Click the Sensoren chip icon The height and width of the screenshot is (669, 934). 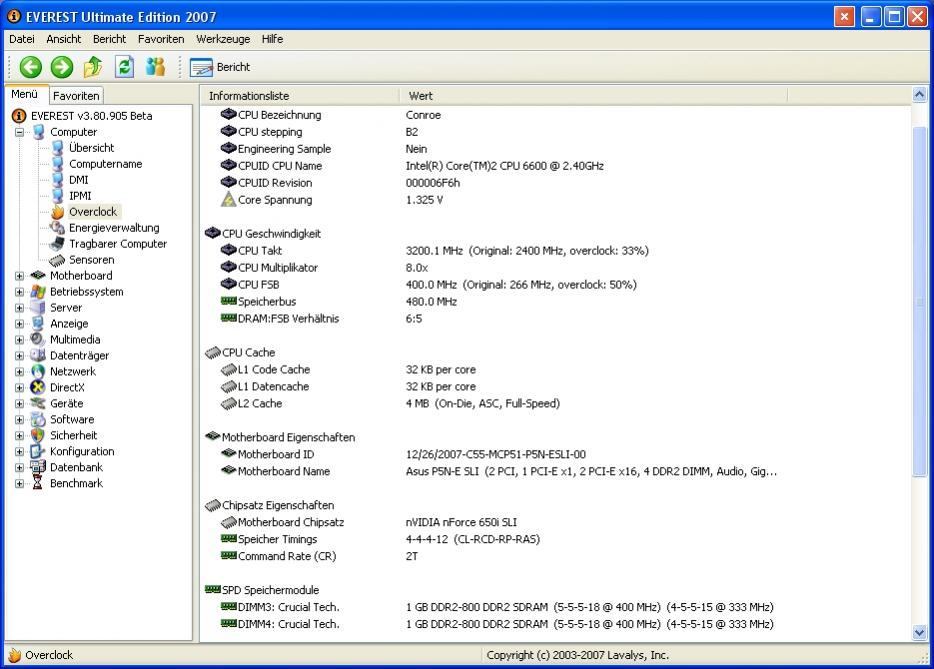(x=57, y=260)
